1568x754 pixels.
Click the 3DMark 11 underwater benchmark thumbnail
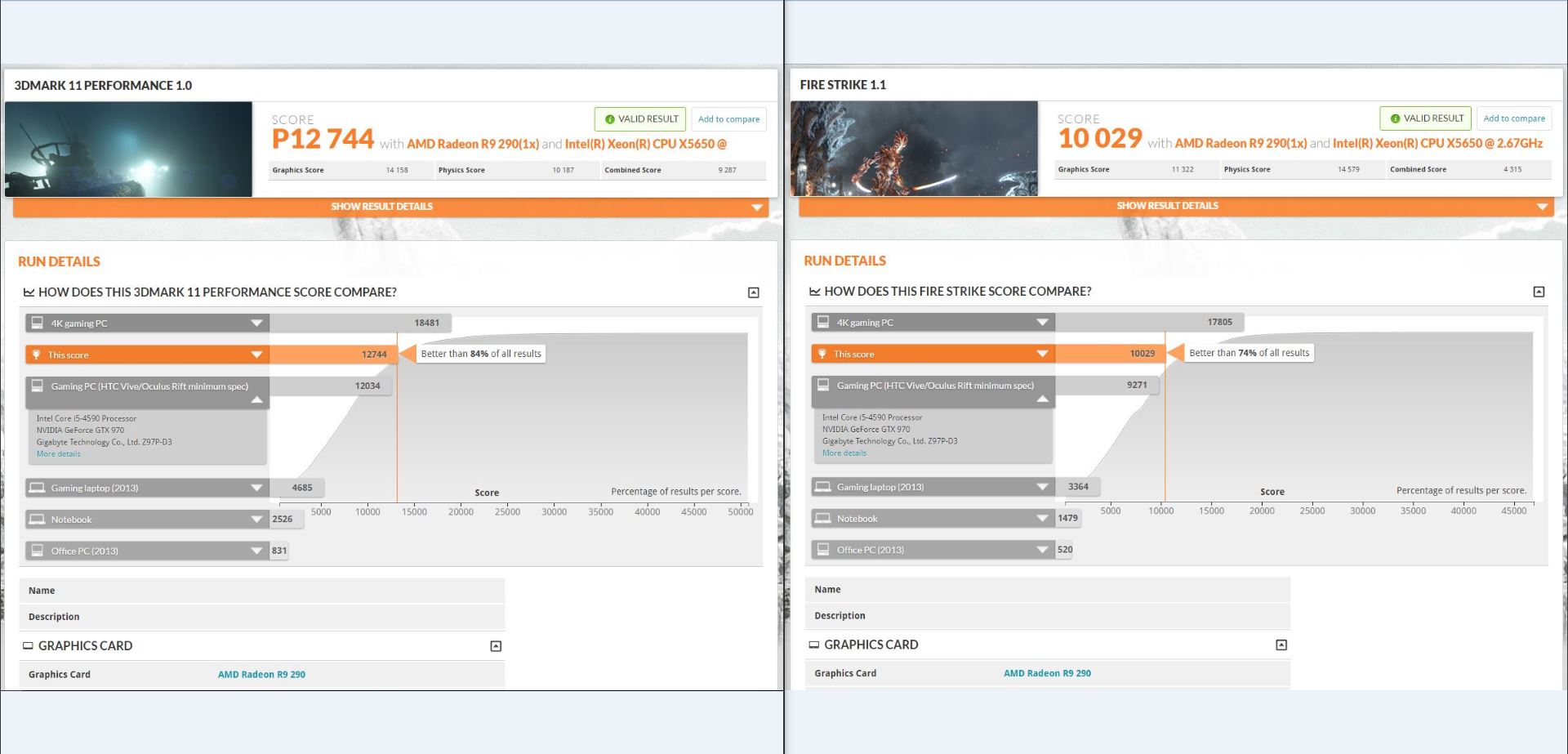[x=128, y=149]
